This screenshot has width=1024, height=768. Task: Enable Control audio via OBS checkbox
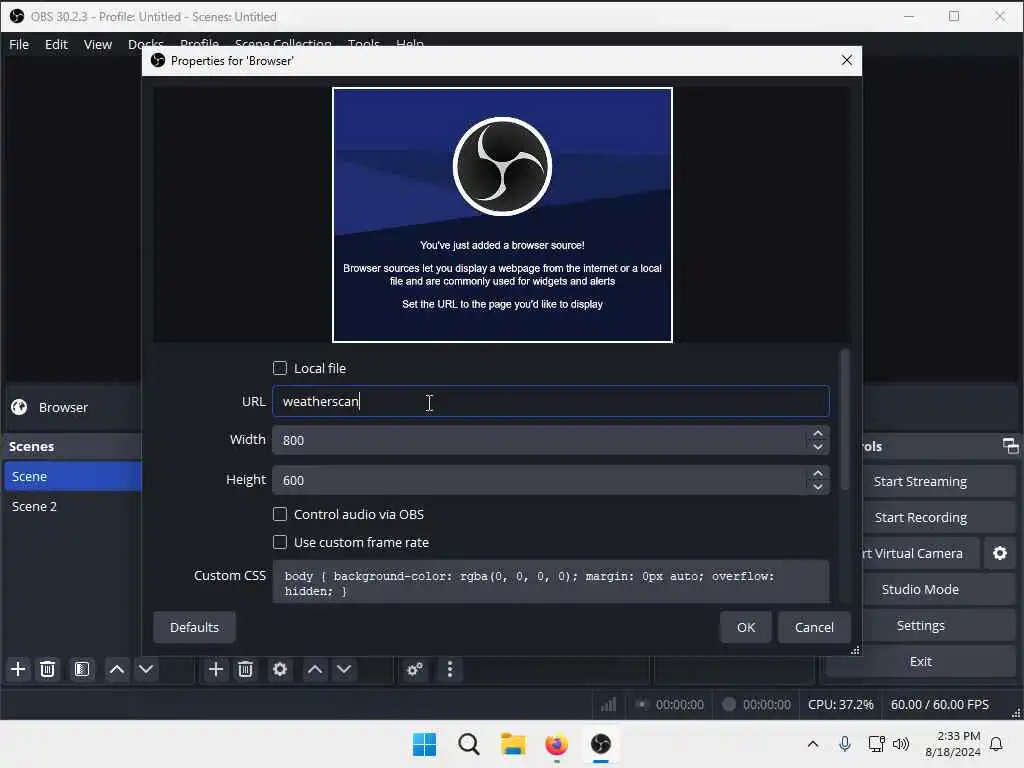pos(280,515)
